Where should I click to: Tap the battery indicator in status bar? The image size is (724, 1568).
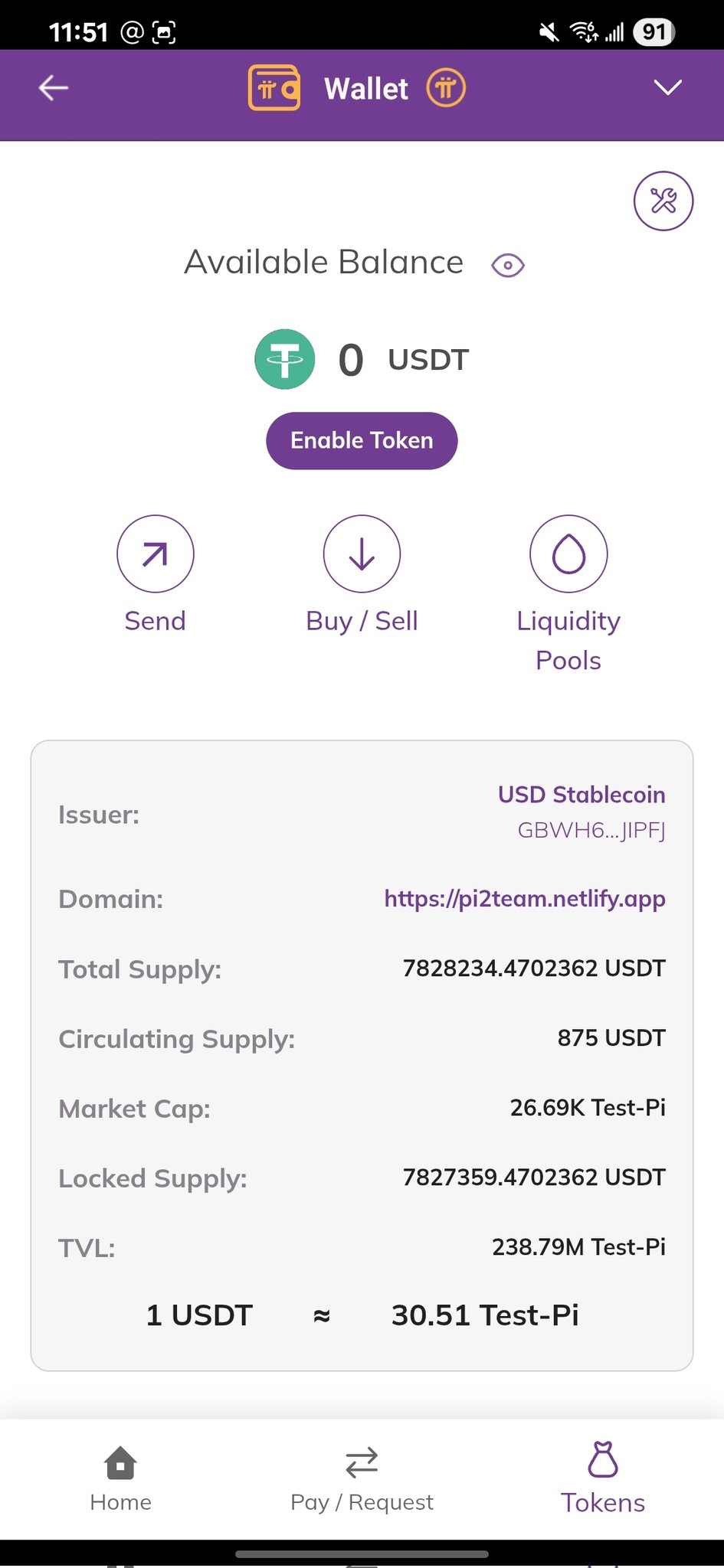click(654, 32)
